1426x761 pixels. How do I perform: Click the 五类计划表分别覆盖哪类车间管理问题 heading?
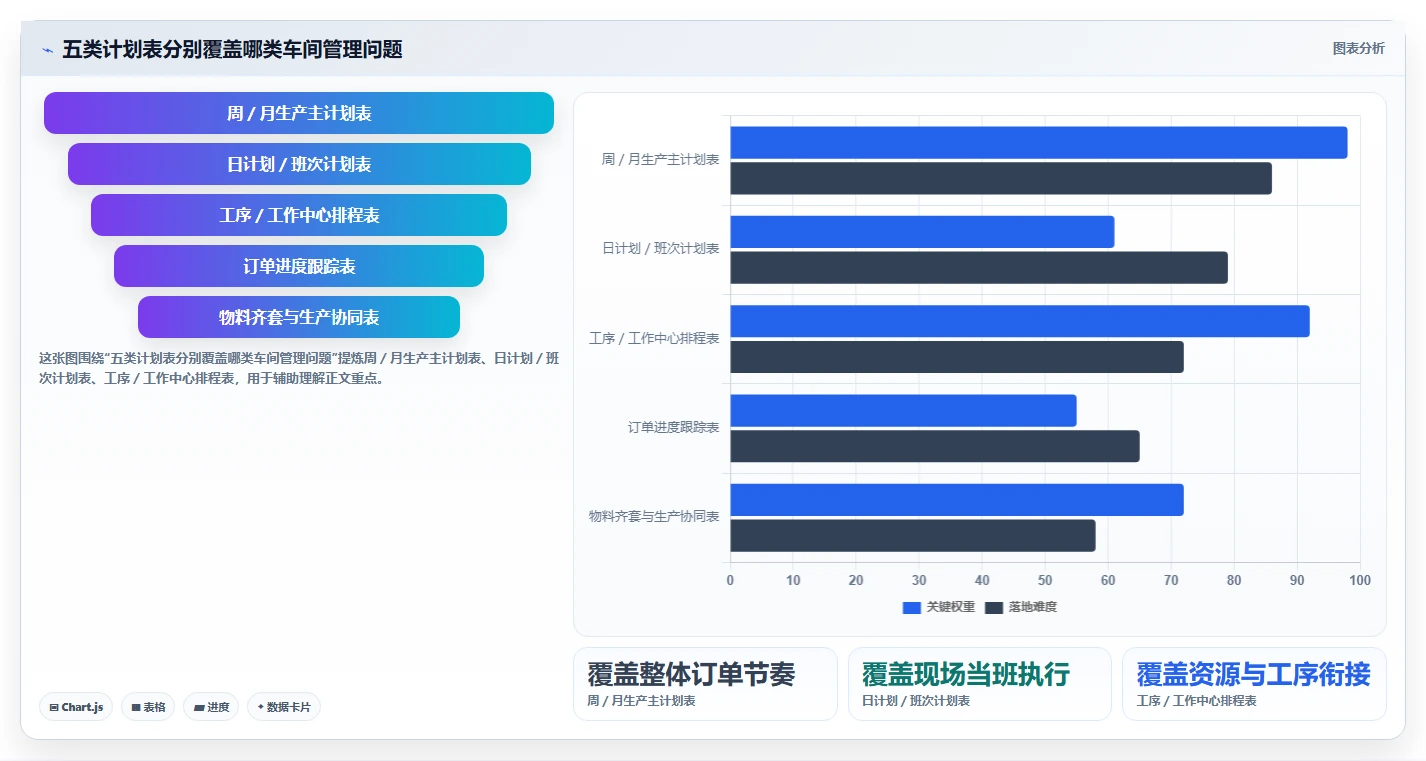pos(232,50)
